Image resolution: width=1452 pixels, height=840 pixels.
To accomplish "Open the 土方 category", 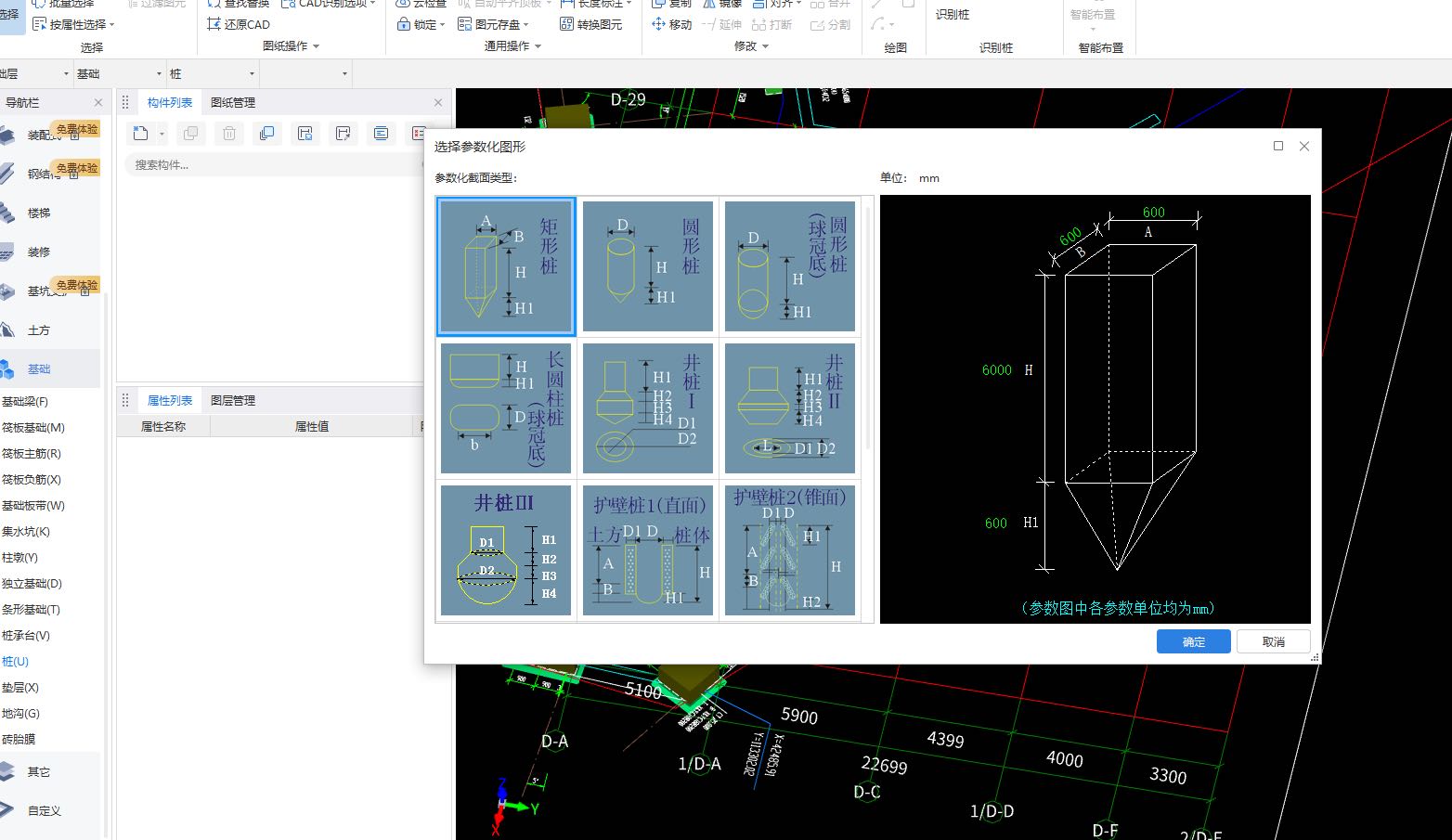I will [x=50, y=330].
